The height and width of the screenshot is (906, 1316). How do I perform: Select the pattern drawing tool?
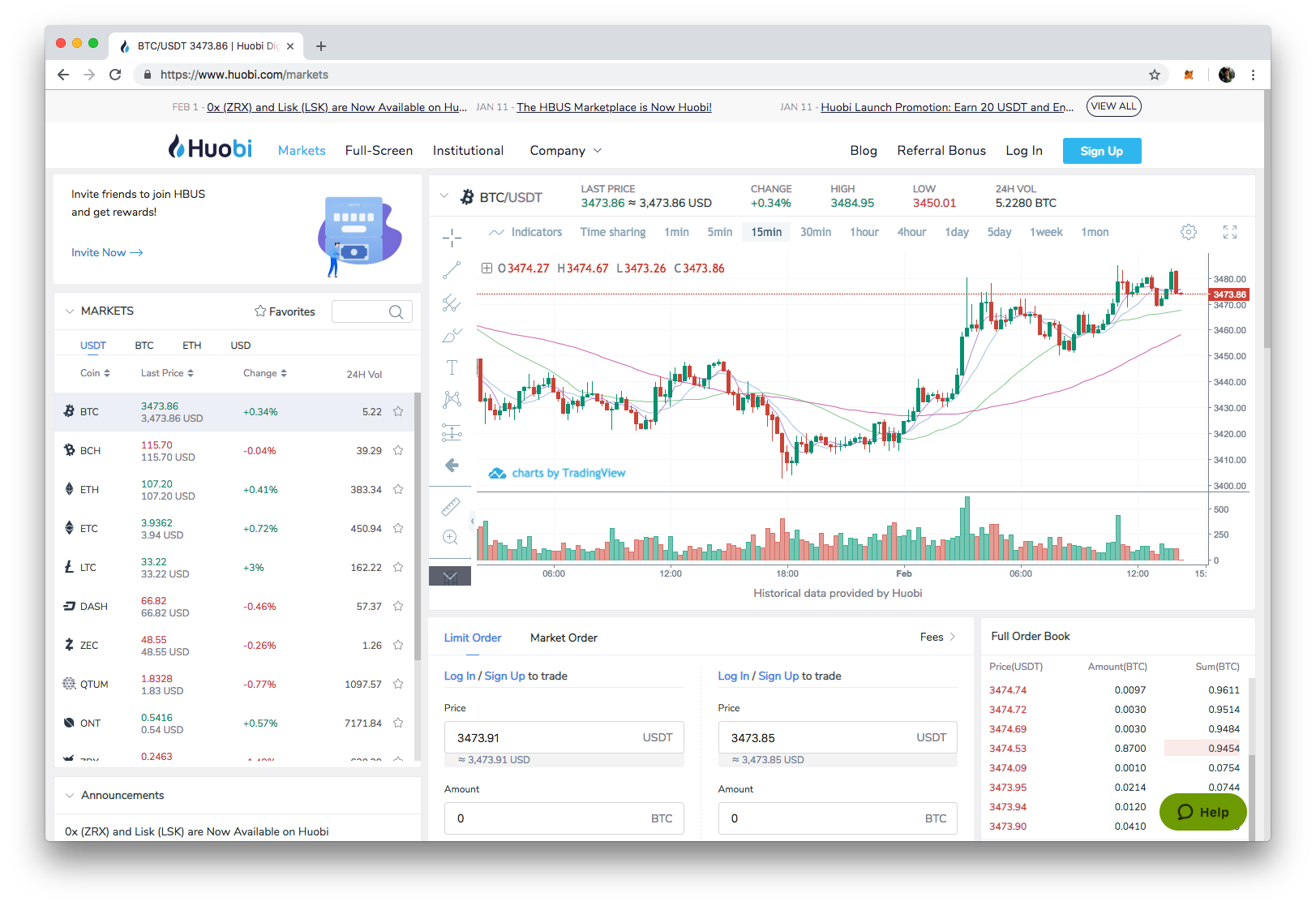452,399
